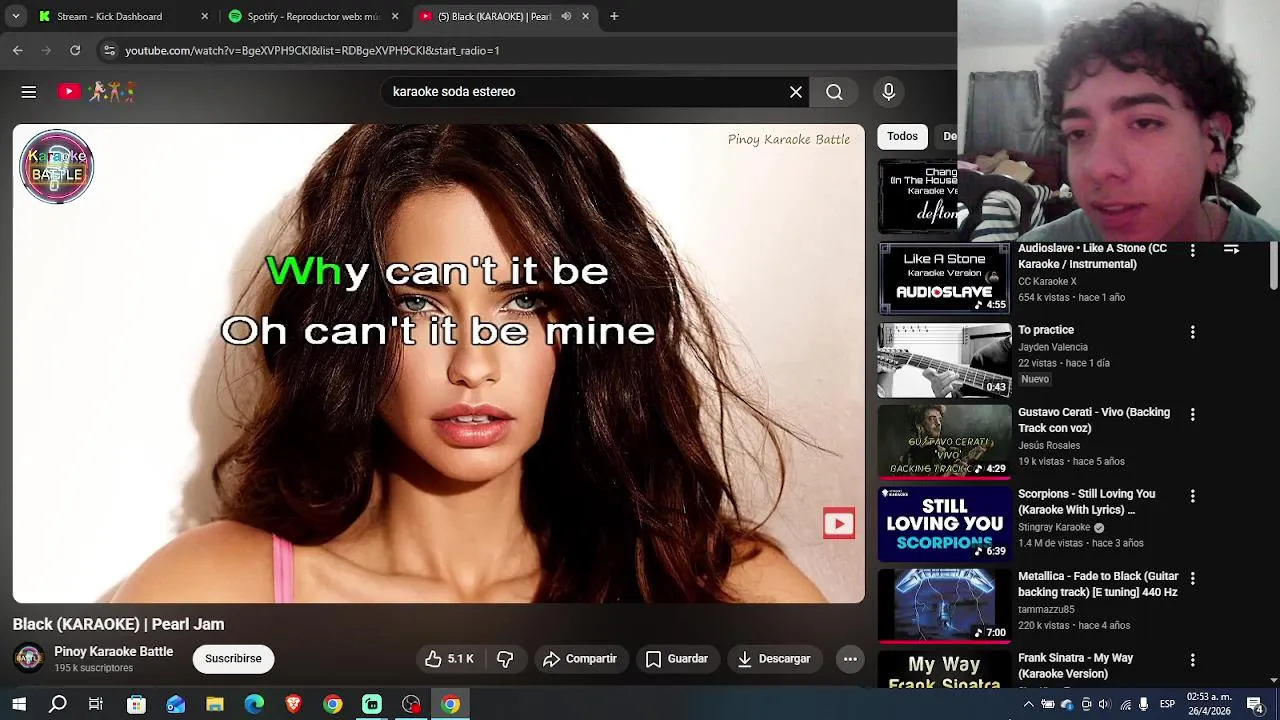1280x720 pixels.
Task: Open Task View on taskbar
Action: click(x=96, y=705)
